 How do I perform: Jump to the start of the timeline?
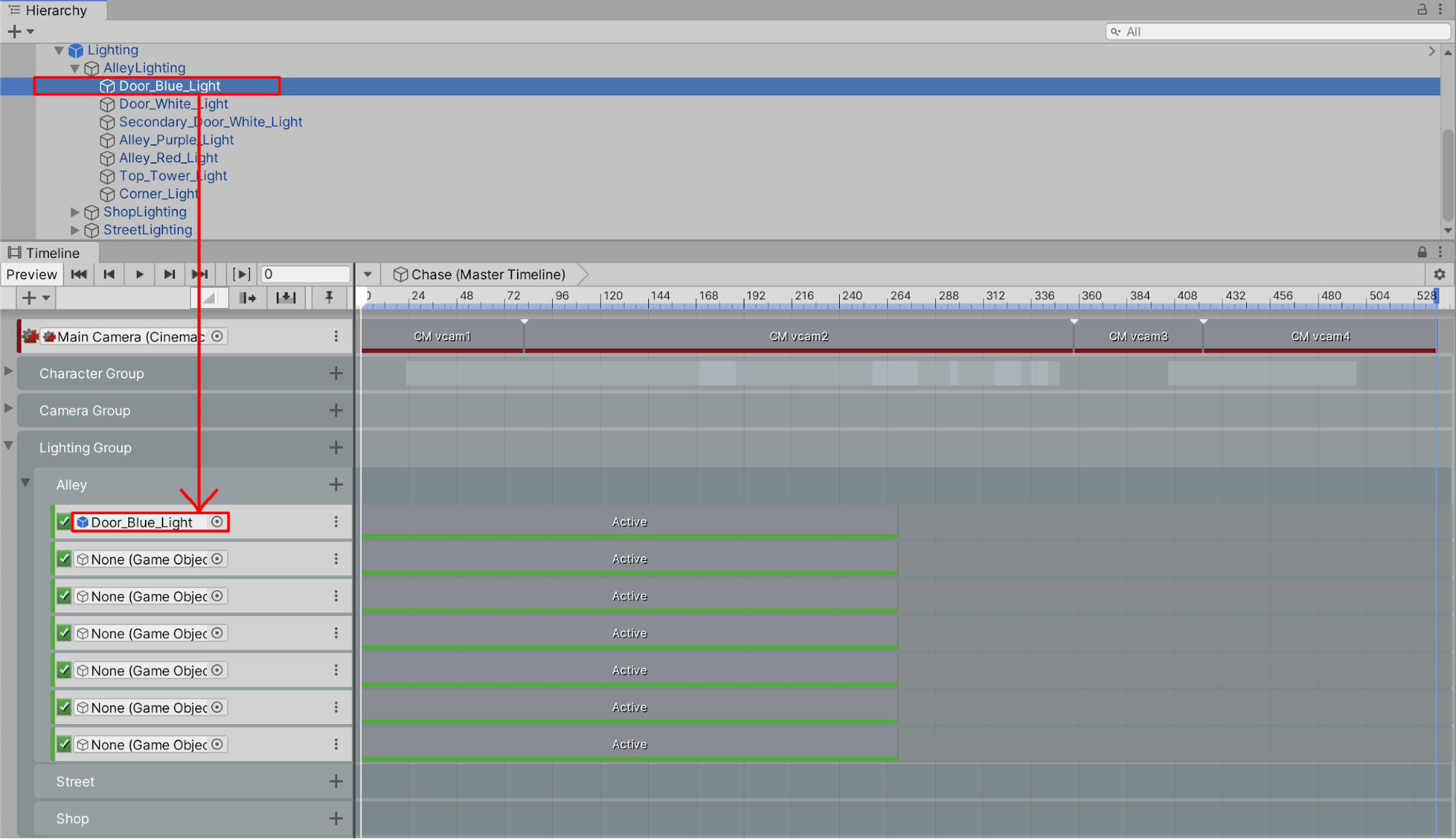click(79, 275)
